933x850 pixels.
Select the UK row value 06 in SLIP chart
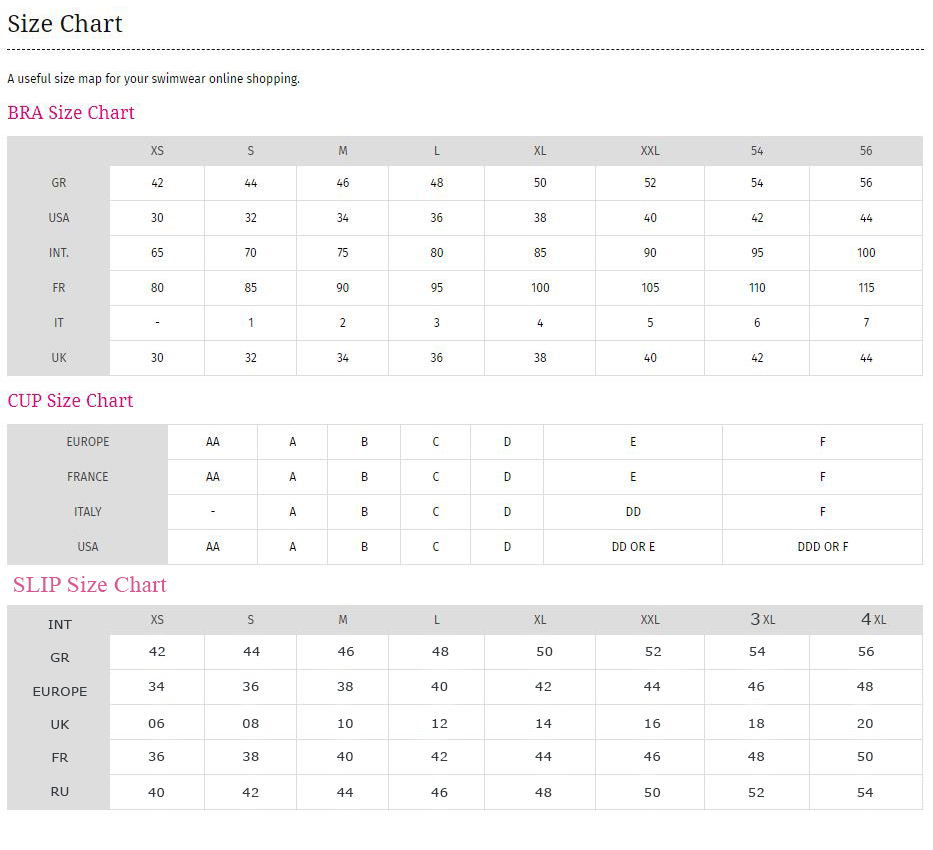(156, 722)
